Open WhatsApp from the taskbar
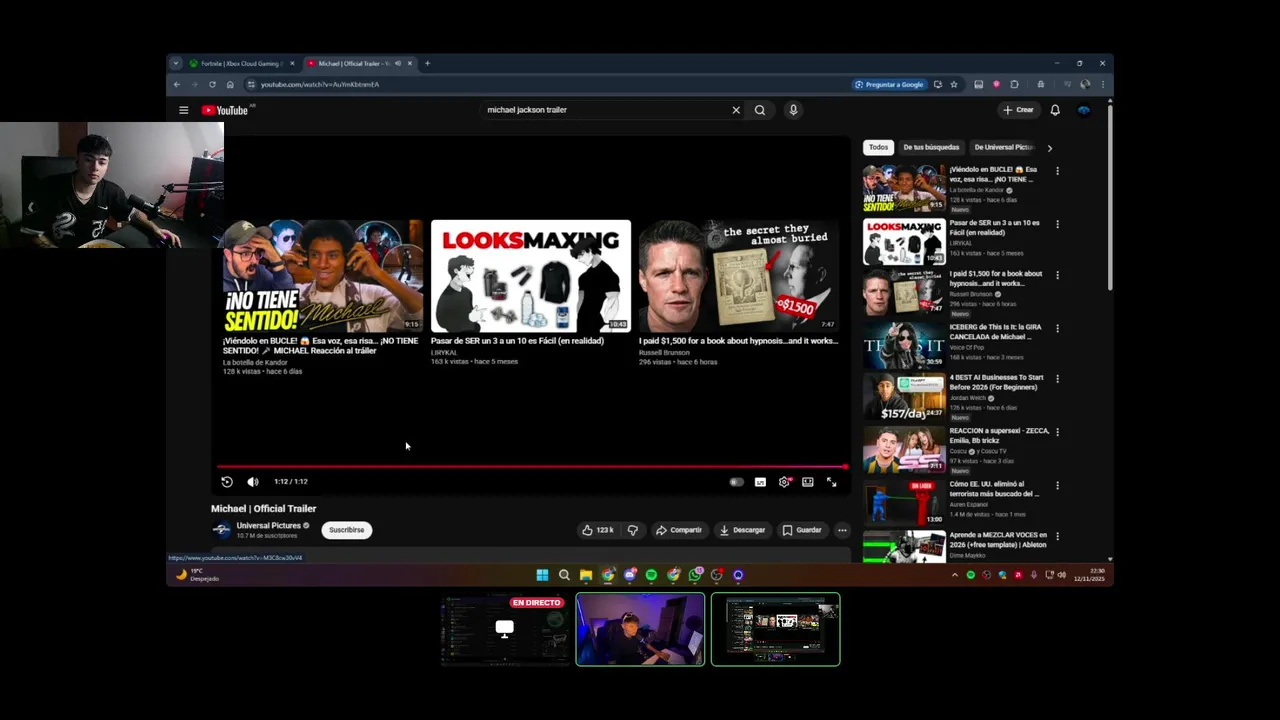This screenshot has width=1280, height=720. (x=695, y=575)
